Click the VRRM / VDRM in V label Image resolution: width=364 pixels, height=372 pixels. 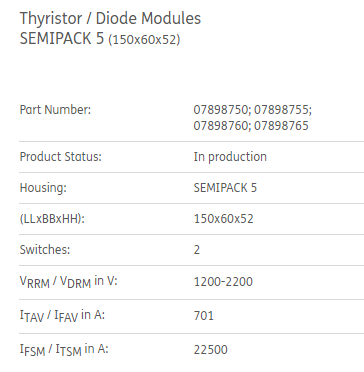coord(69,282)
